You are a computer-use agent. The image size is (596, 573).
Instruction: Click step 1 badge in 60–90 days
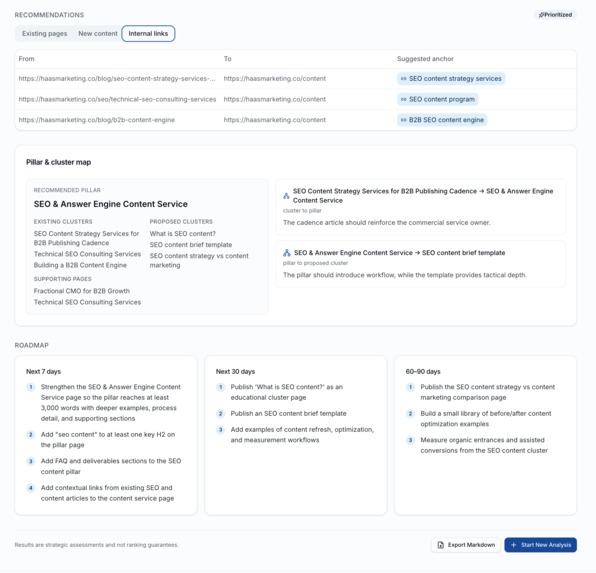(410, 387)
